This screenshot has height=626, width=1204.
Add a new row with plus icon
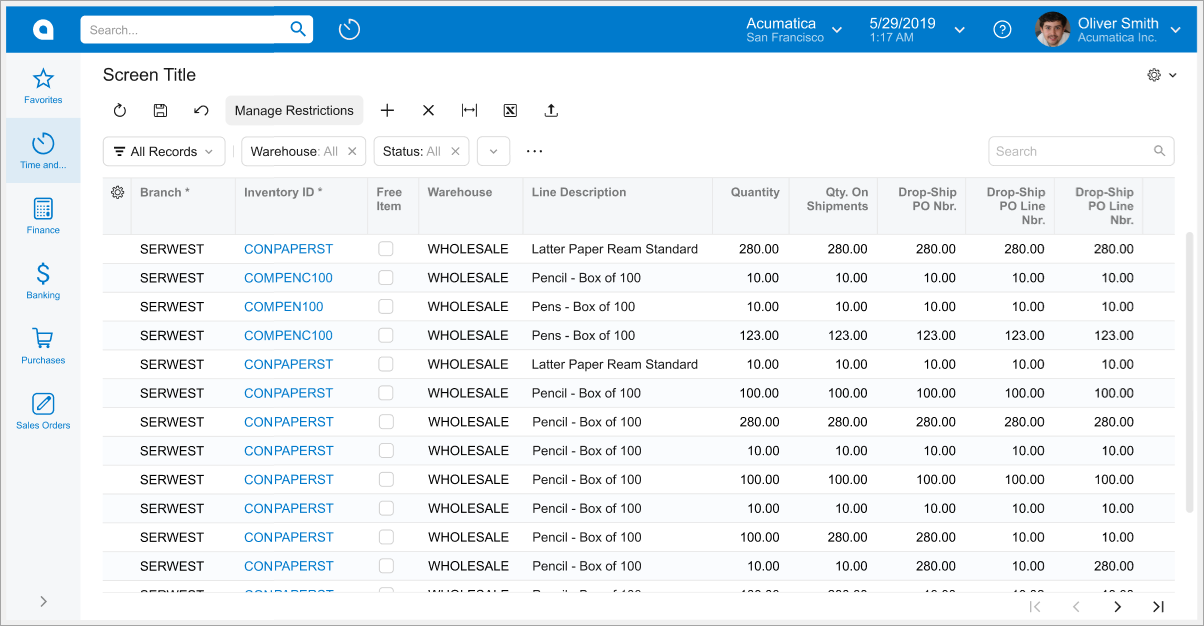click(x=388, y=111)
